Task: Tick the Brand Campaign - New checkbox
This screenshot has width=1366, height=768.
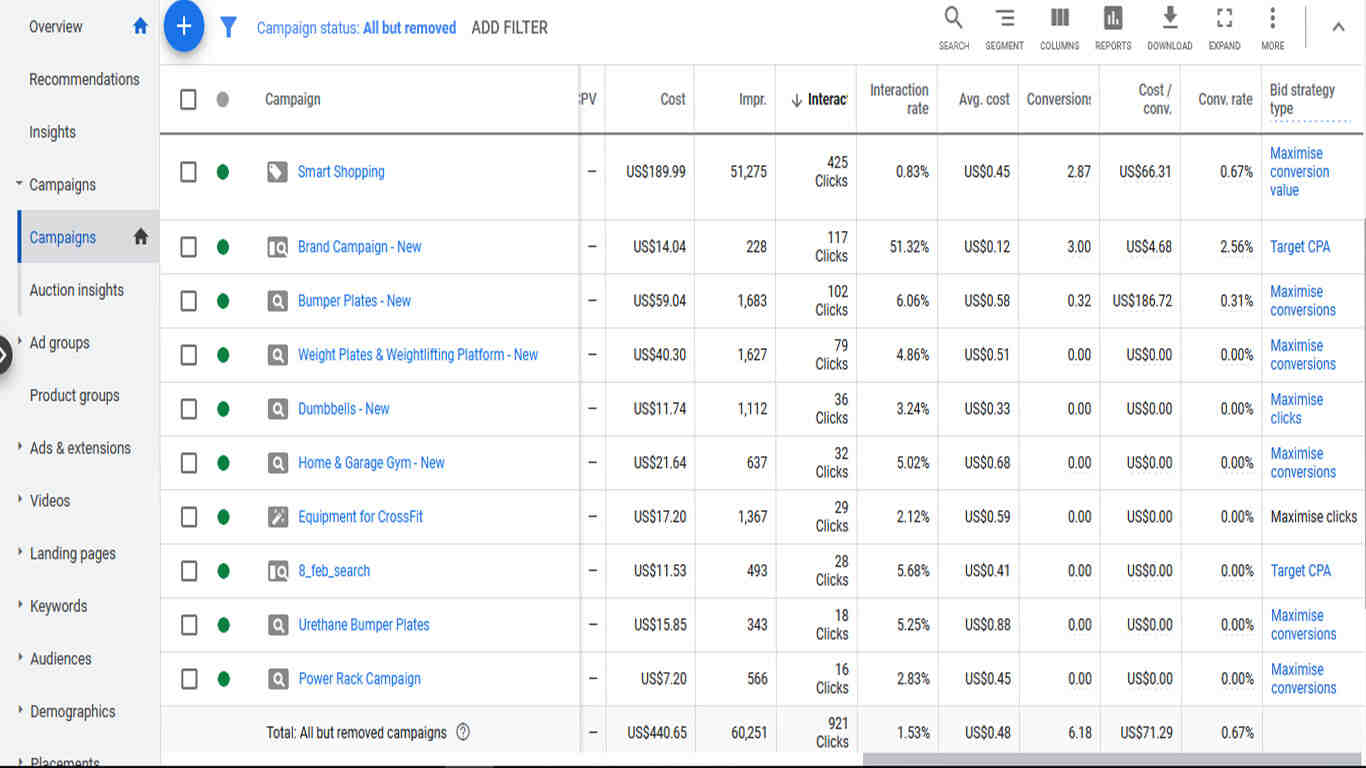Action: coord(188,247)
